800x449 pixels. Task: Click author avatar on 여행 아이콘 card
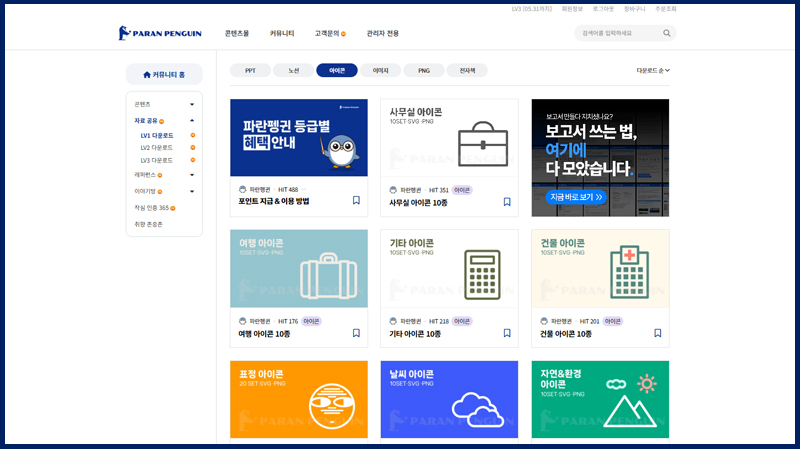242,321
